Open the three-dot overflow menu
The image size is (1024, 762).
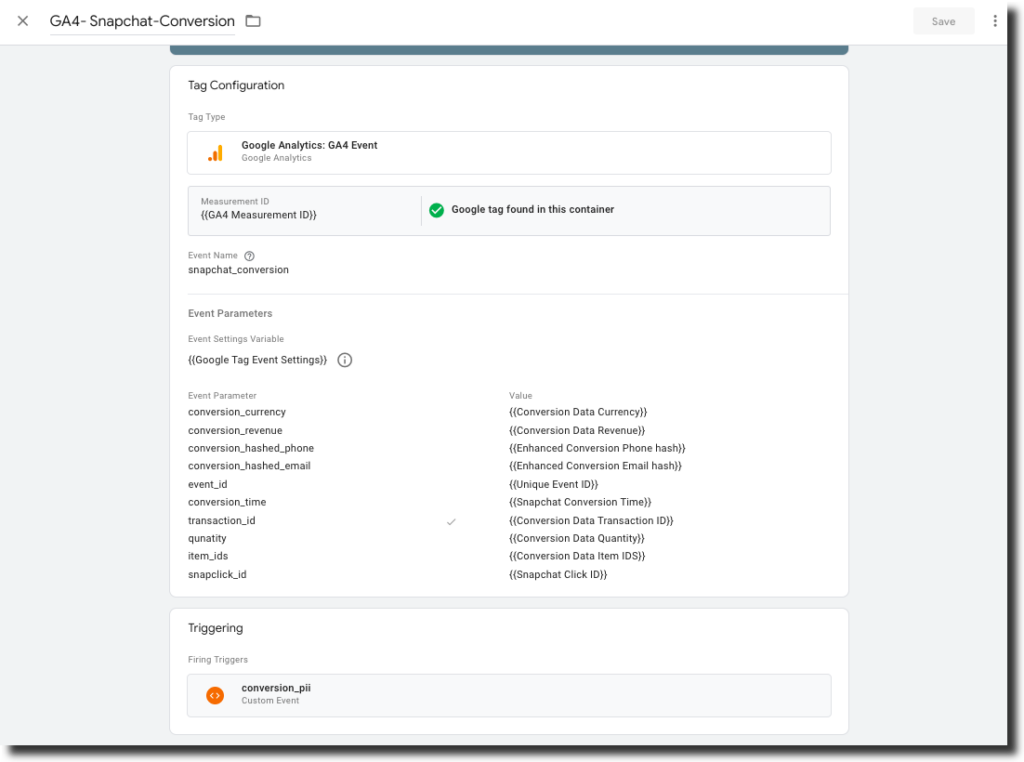(995, 20)
